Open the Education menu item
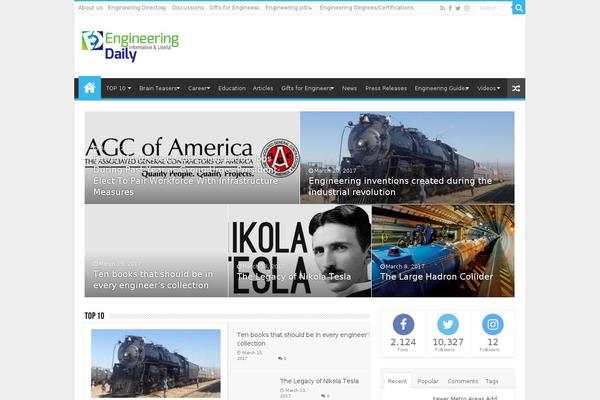This screenshot has height=400, width=600. (x=232, y=88)
